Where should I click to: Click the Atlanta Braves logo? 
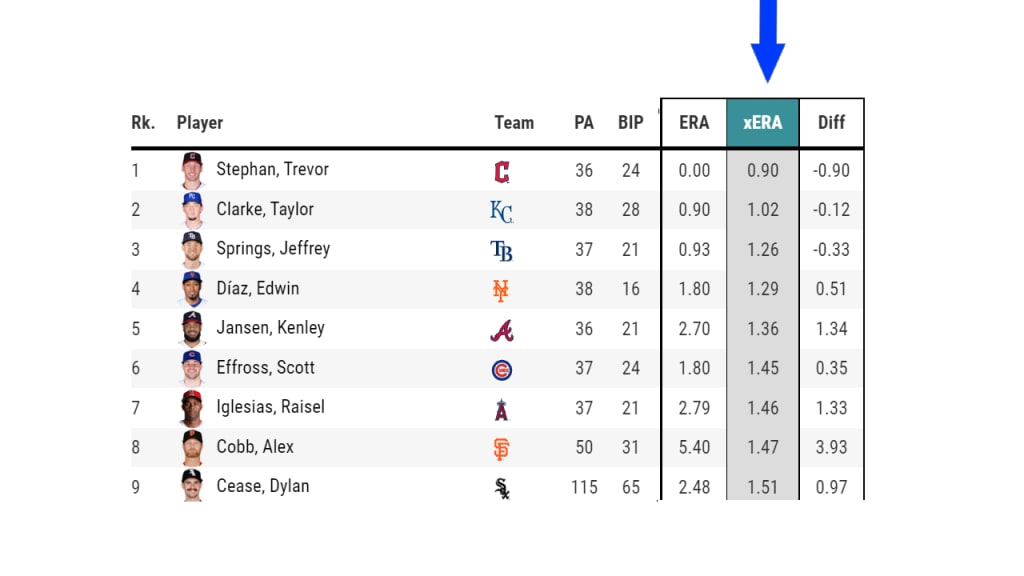pos(502,329)
